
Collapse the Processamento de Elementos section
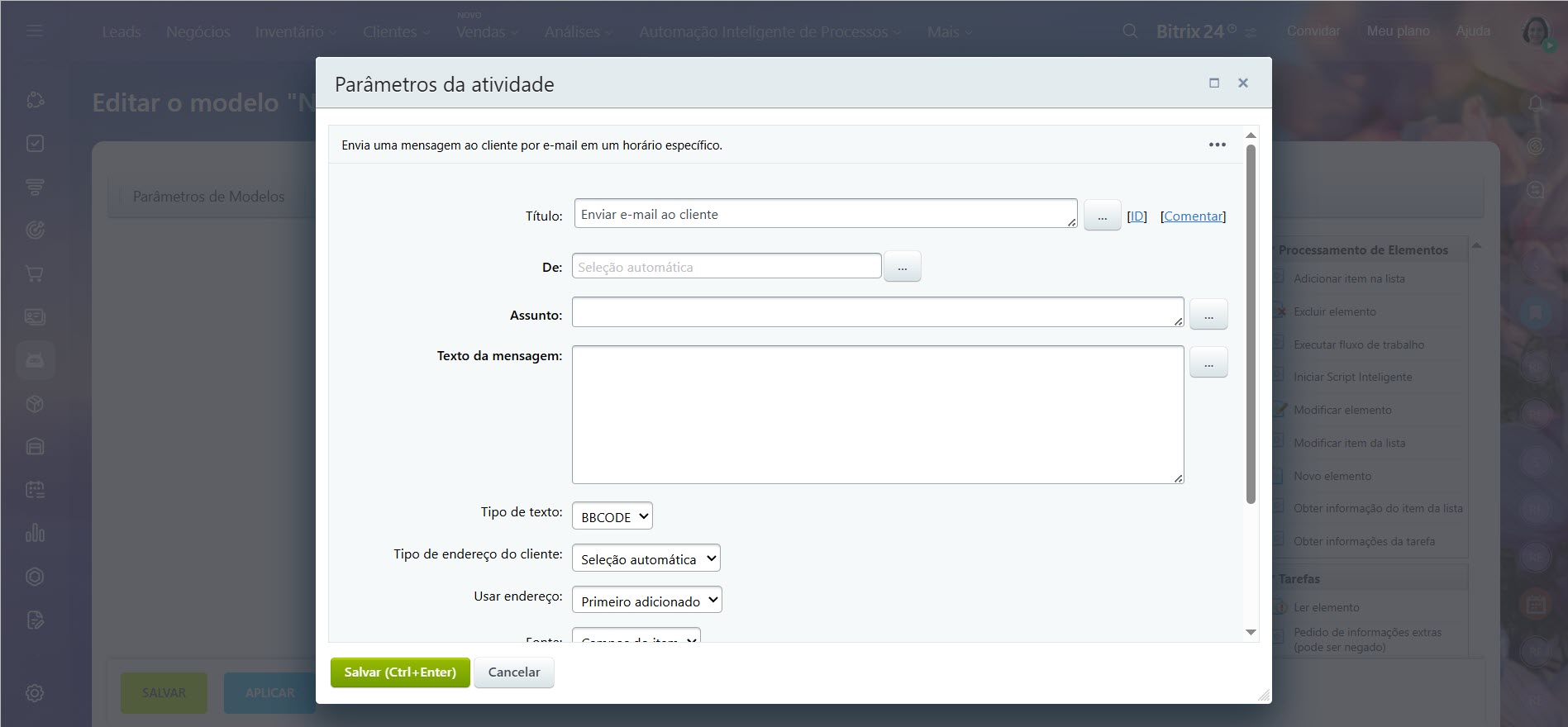[1363, 250]
